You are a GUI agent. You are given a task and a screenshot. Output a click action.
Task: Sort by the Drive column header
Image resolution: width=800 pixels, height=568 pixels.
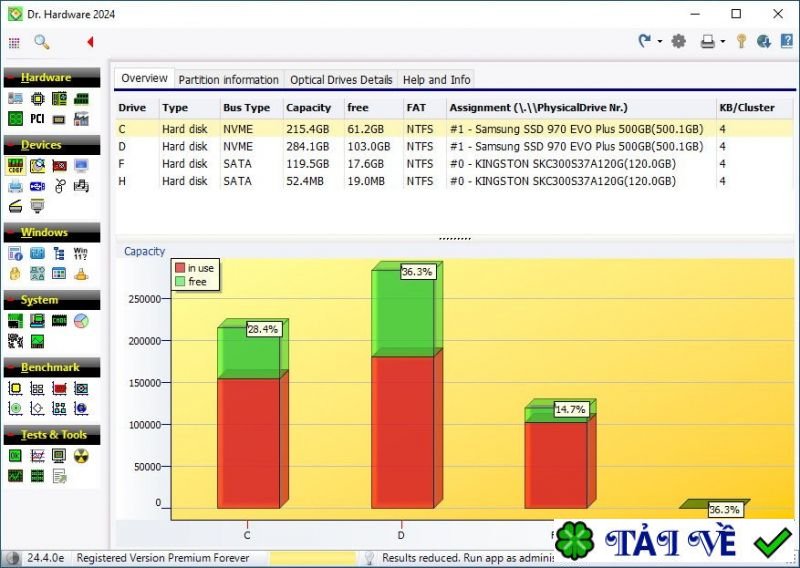(137, 108)
